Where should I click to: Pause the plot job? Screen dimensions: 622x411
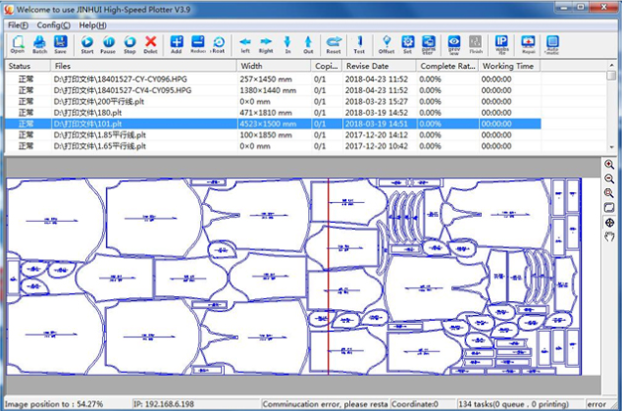(108, 44)
